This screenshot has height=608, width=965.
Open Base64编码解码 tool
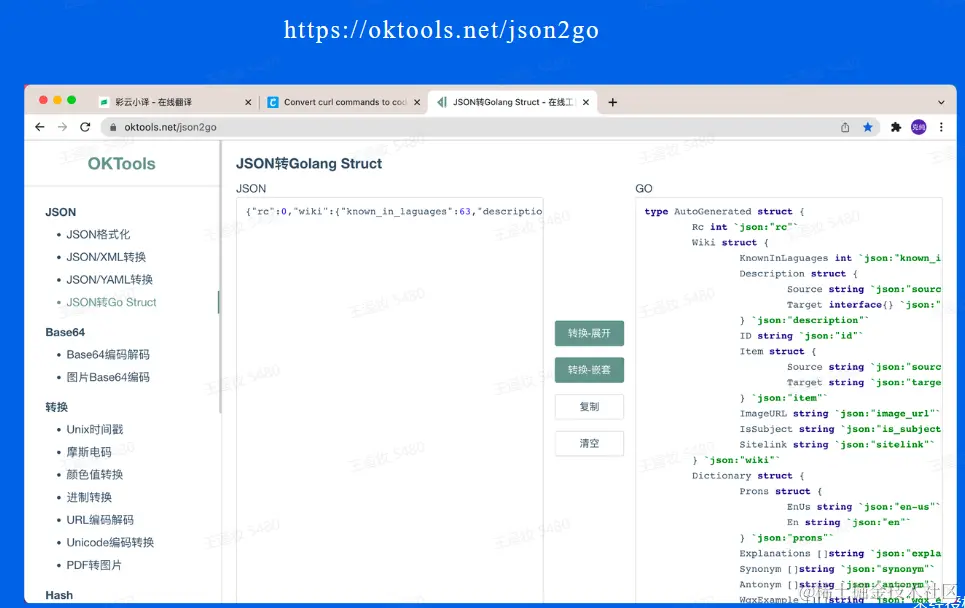pos(108,354)
